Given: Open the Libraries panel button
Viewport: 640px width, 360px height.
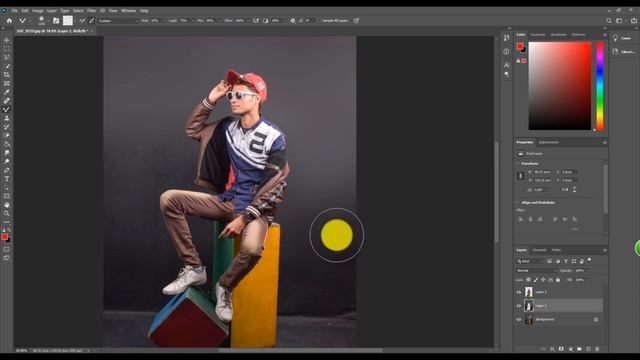Looking at the screenshot, I should [x=624, y=51].
